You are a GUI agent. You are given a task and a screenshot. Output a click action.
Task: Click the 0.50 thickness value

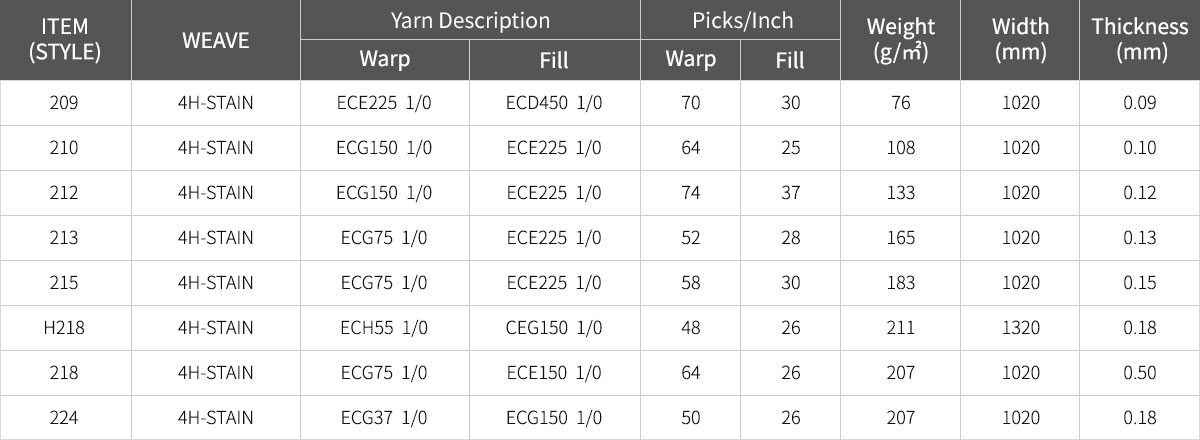click(x=1140, y=373)
